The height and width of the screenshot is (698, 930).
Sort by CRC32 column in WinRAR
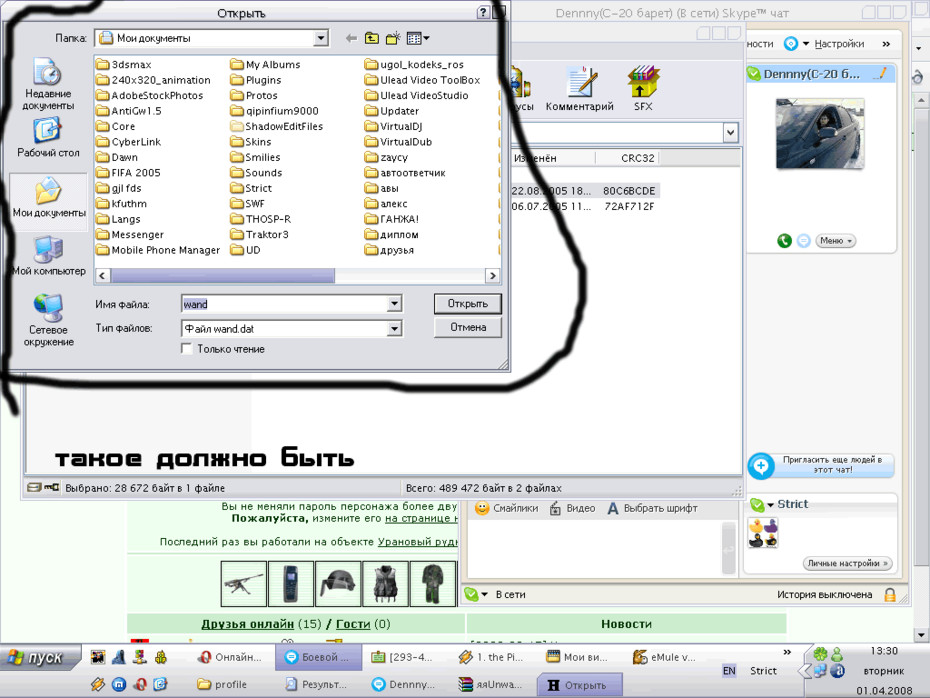(x=637, y=158)
